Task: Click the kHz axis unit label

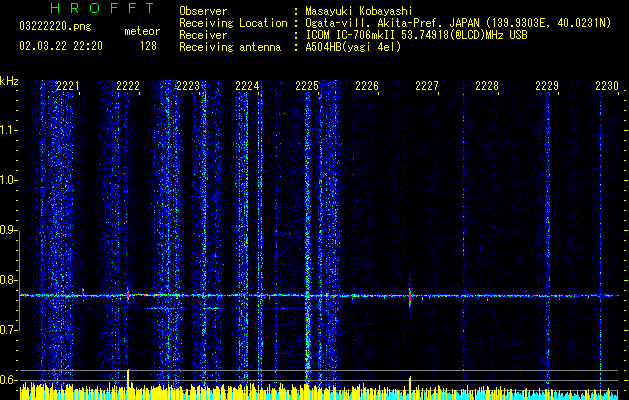Action: point(9,81)
